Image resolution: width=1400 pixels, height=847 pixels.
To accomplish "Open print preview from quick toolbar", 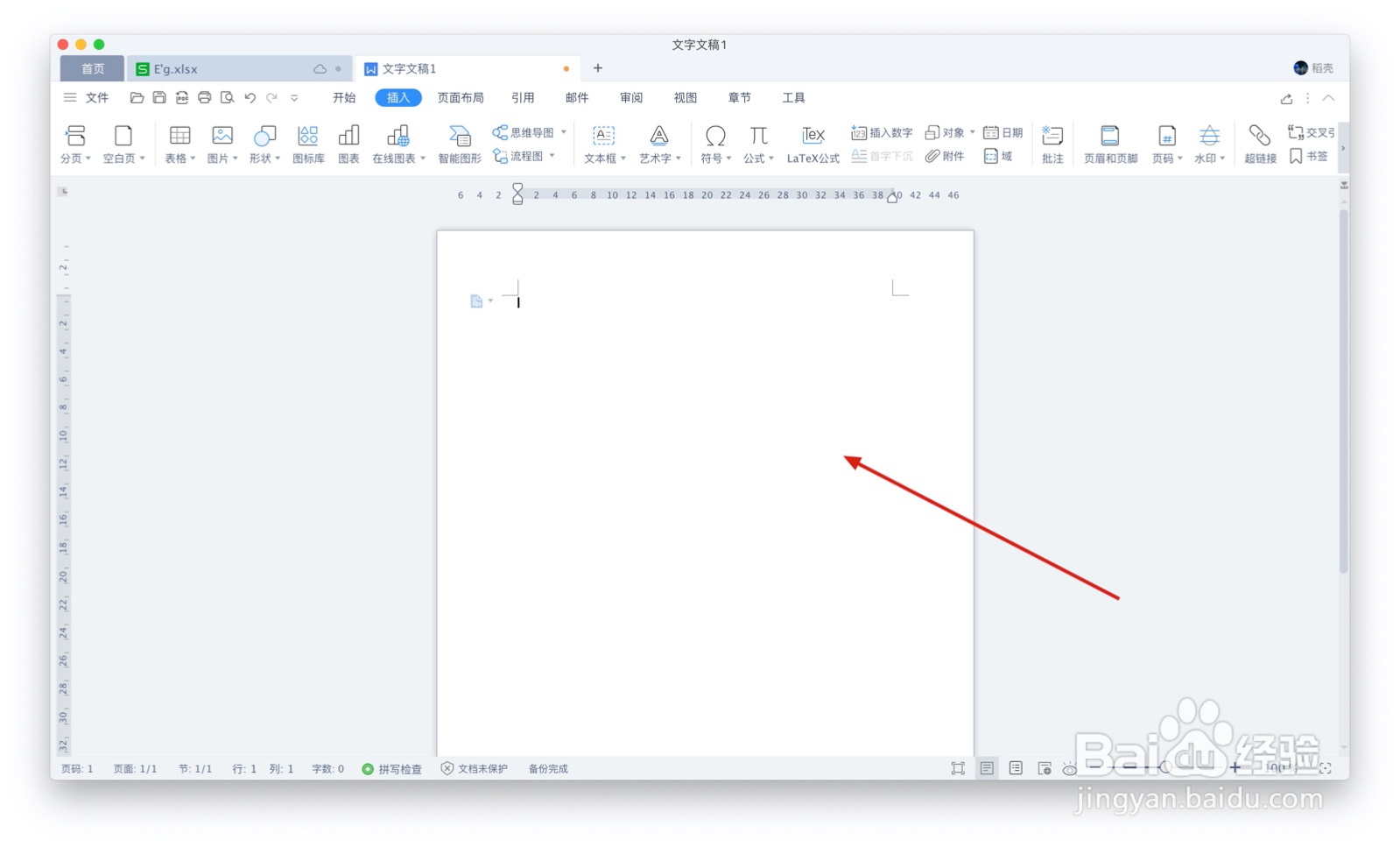I will [x=228, y=97].
